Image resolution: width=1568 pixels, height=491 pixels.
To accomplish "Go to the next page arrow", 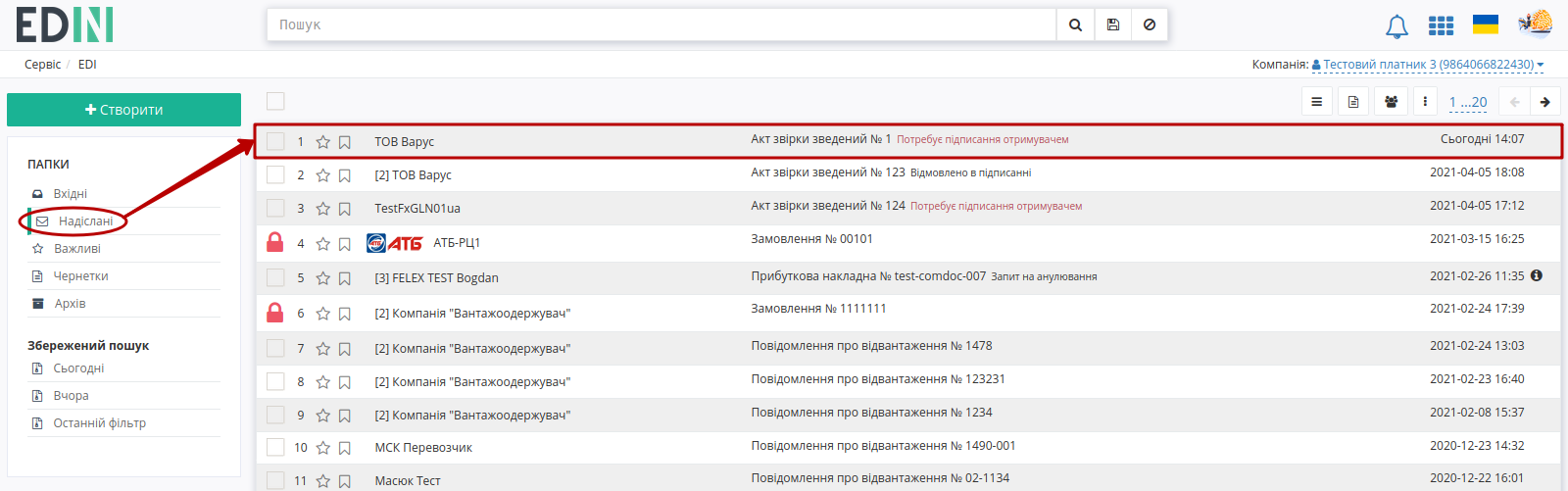I will tap(1544, 102).
